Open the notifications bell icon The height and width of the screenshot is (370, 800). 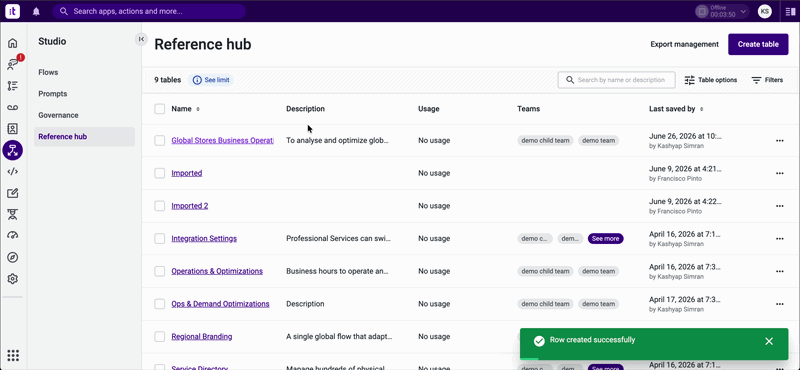pyautogui.click(x=36, y=12)
